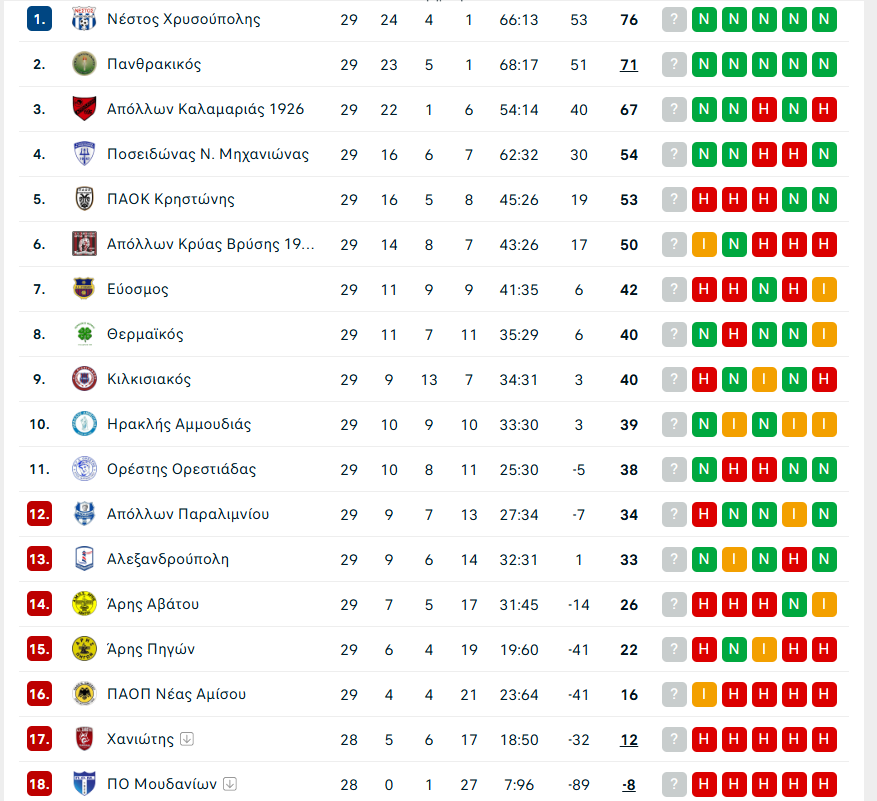Click the Εύοσμος team badge

pos(84,289)
